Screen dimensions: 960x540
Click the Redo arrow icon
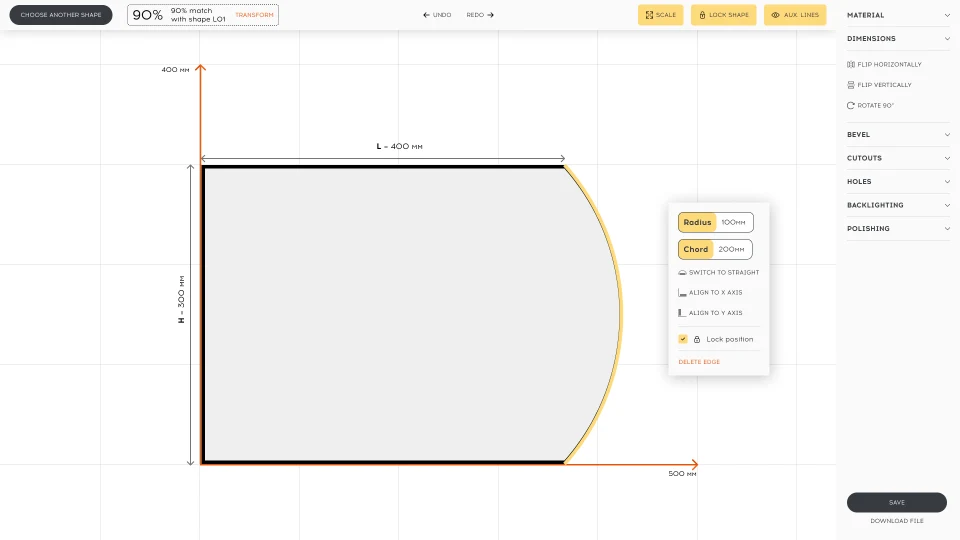coord(490,15)
